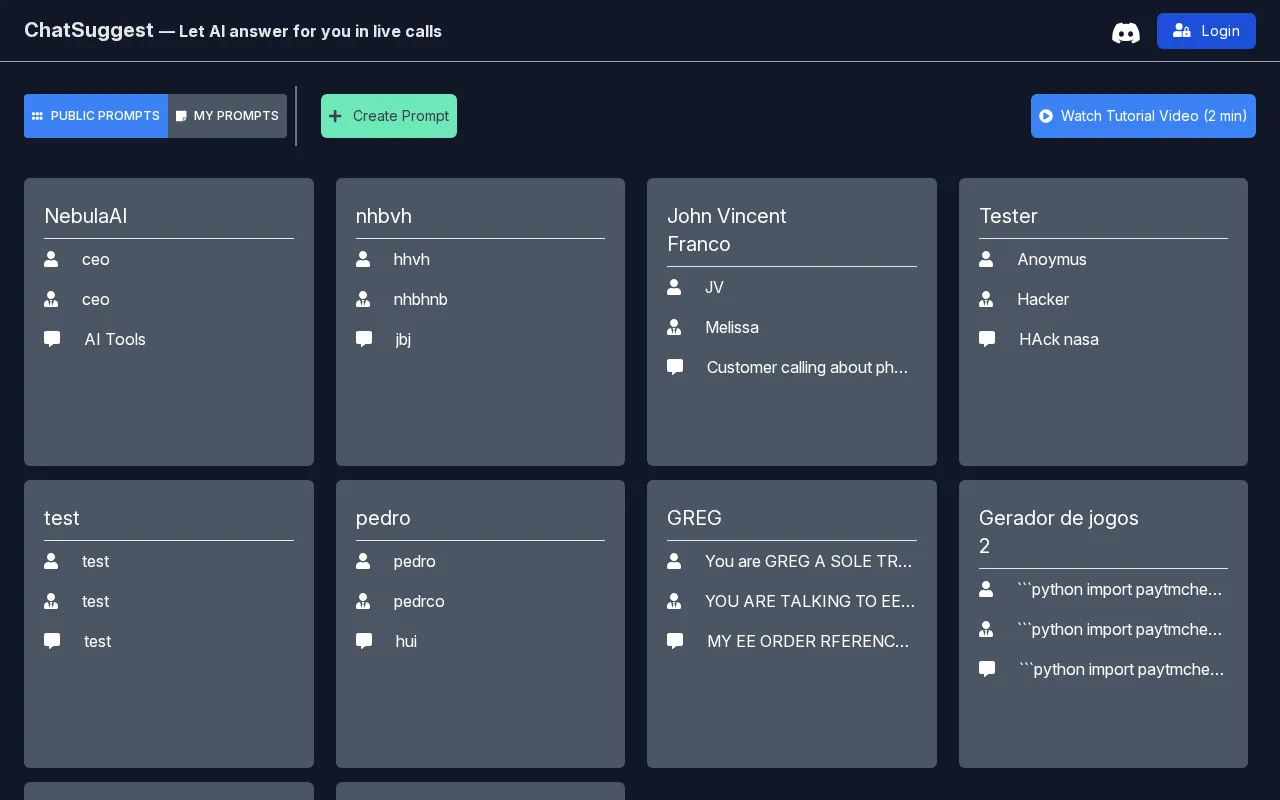The image size is (1280, 800).
Task: Click the ChatSuggest logo title
Action: pyautogui.click(x=89, y=30)
